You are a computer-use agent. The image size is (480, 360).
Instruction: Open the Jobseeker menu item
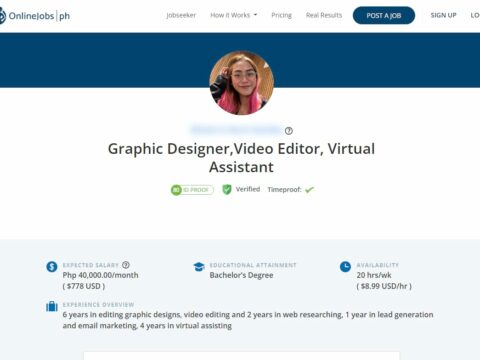pyautogui.click(x=181, y=15)
